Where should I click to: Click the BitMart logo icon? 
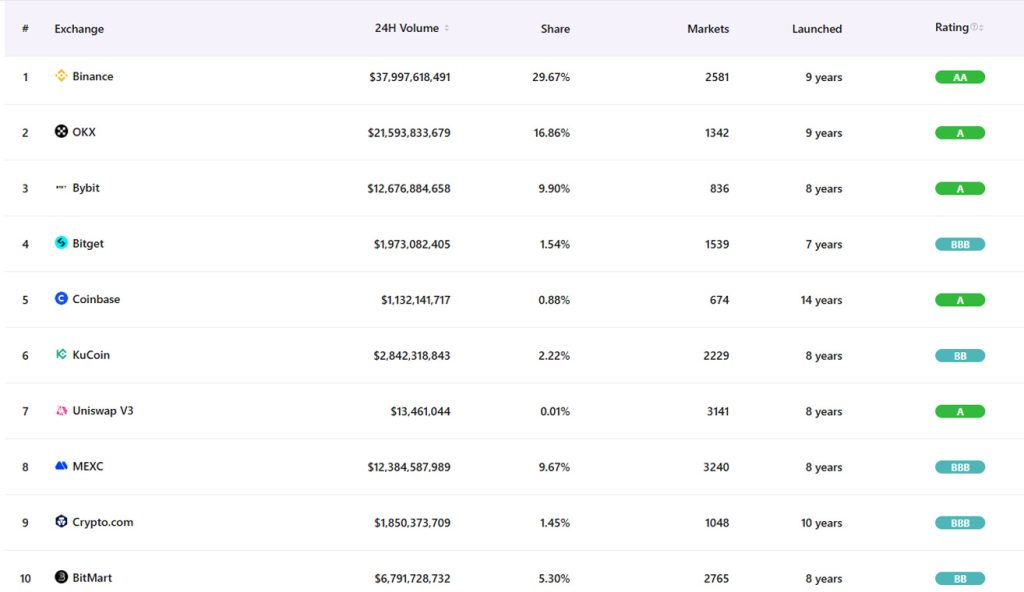coord(61,577)
